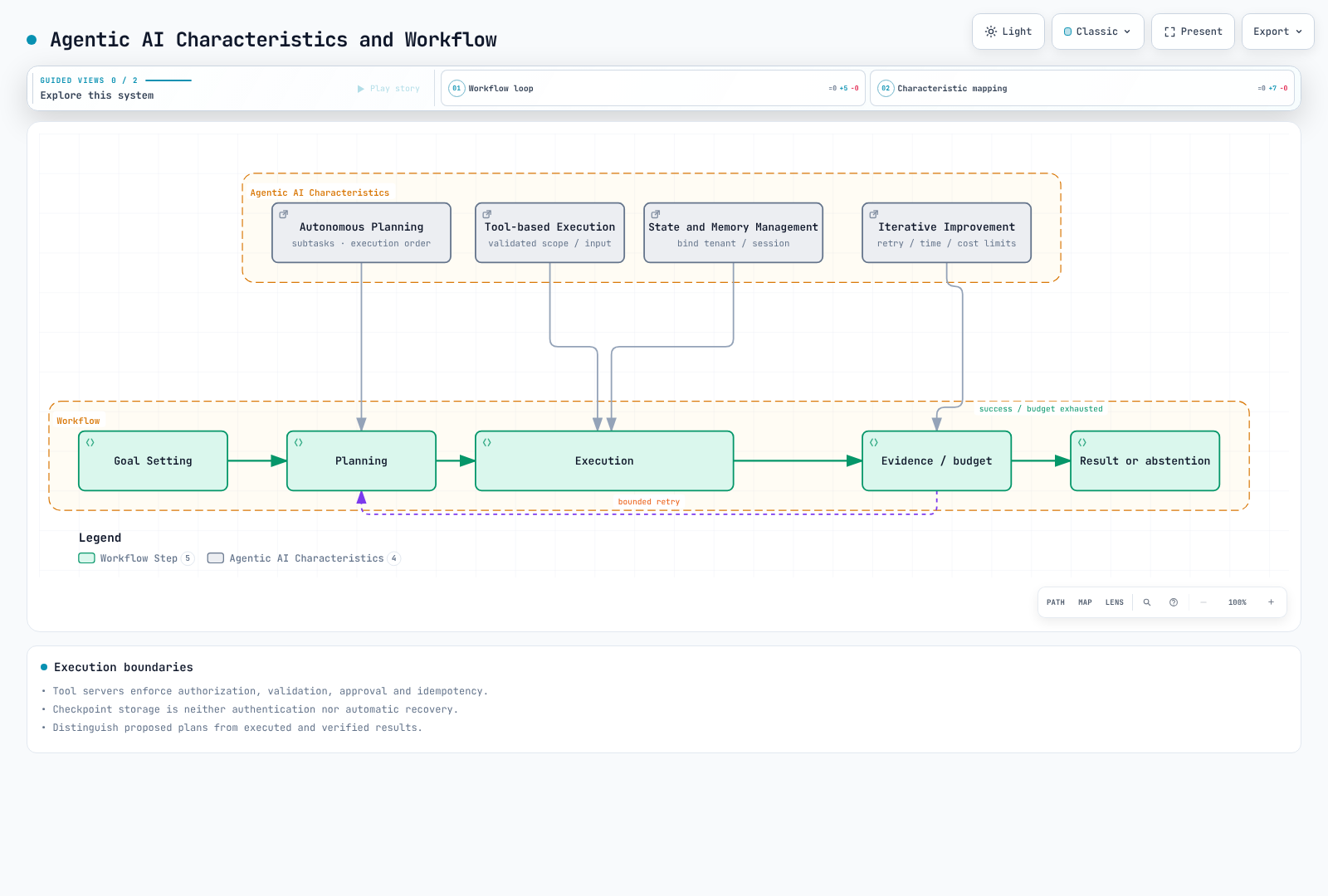Screen dimensions: 1328x896
Task: Click the 'bind tenant / session' subtitle
Action: [x=733, y=244]
